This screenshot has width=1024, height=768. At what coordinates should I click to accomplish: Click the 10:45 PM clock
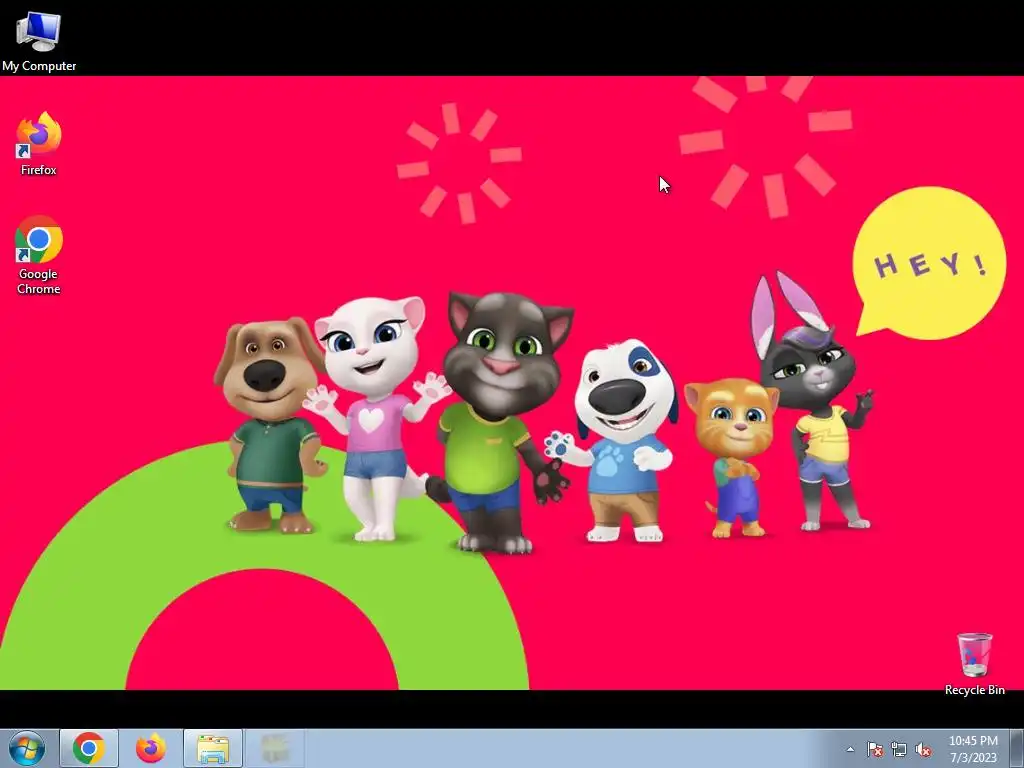973,749
